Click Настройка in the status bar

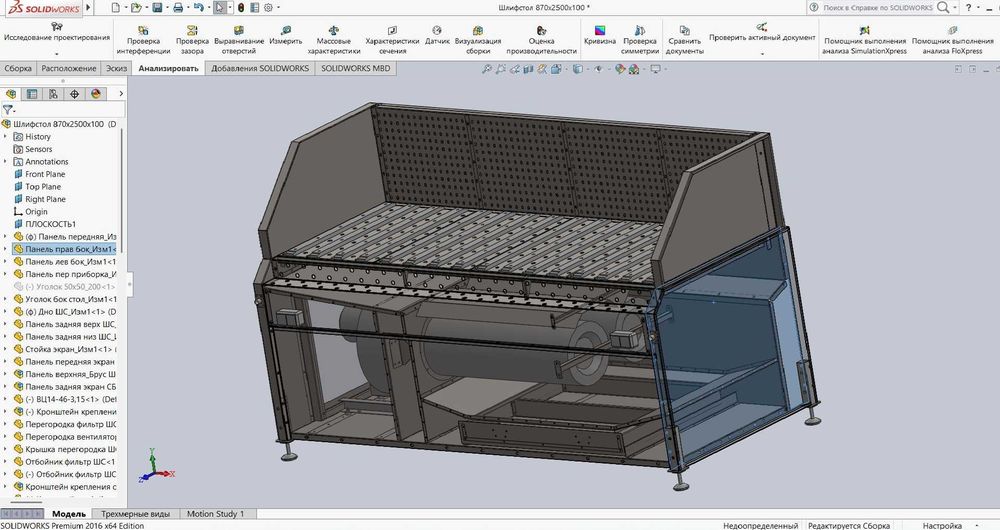tap(941, 525)
